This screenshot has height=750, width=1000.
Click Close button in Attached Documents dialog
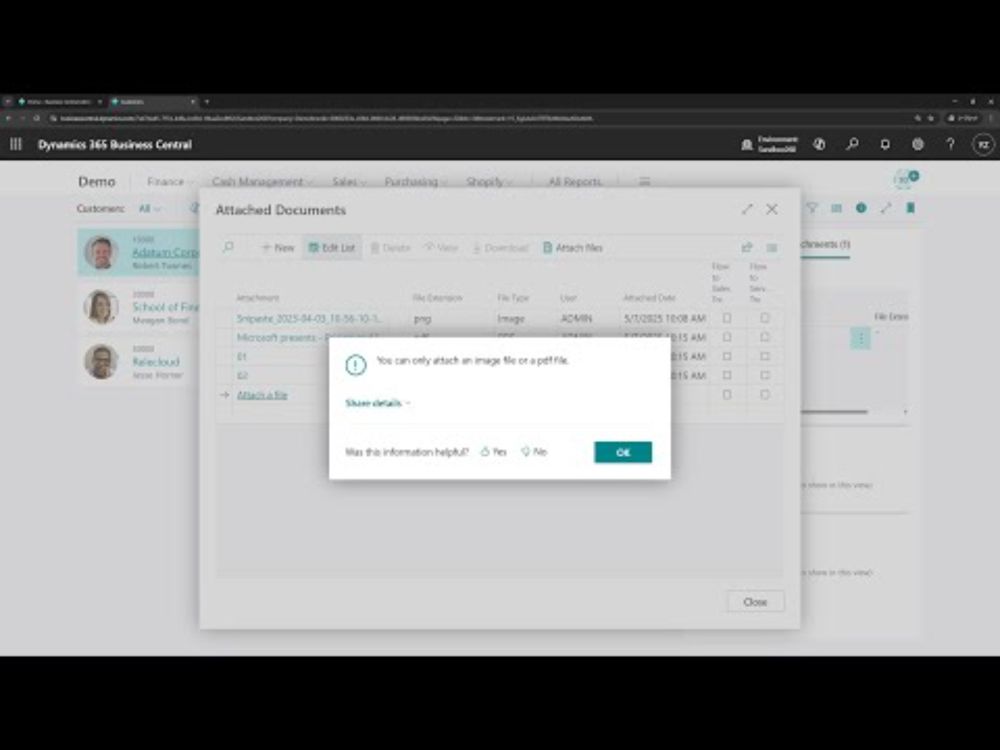(755, 601)
